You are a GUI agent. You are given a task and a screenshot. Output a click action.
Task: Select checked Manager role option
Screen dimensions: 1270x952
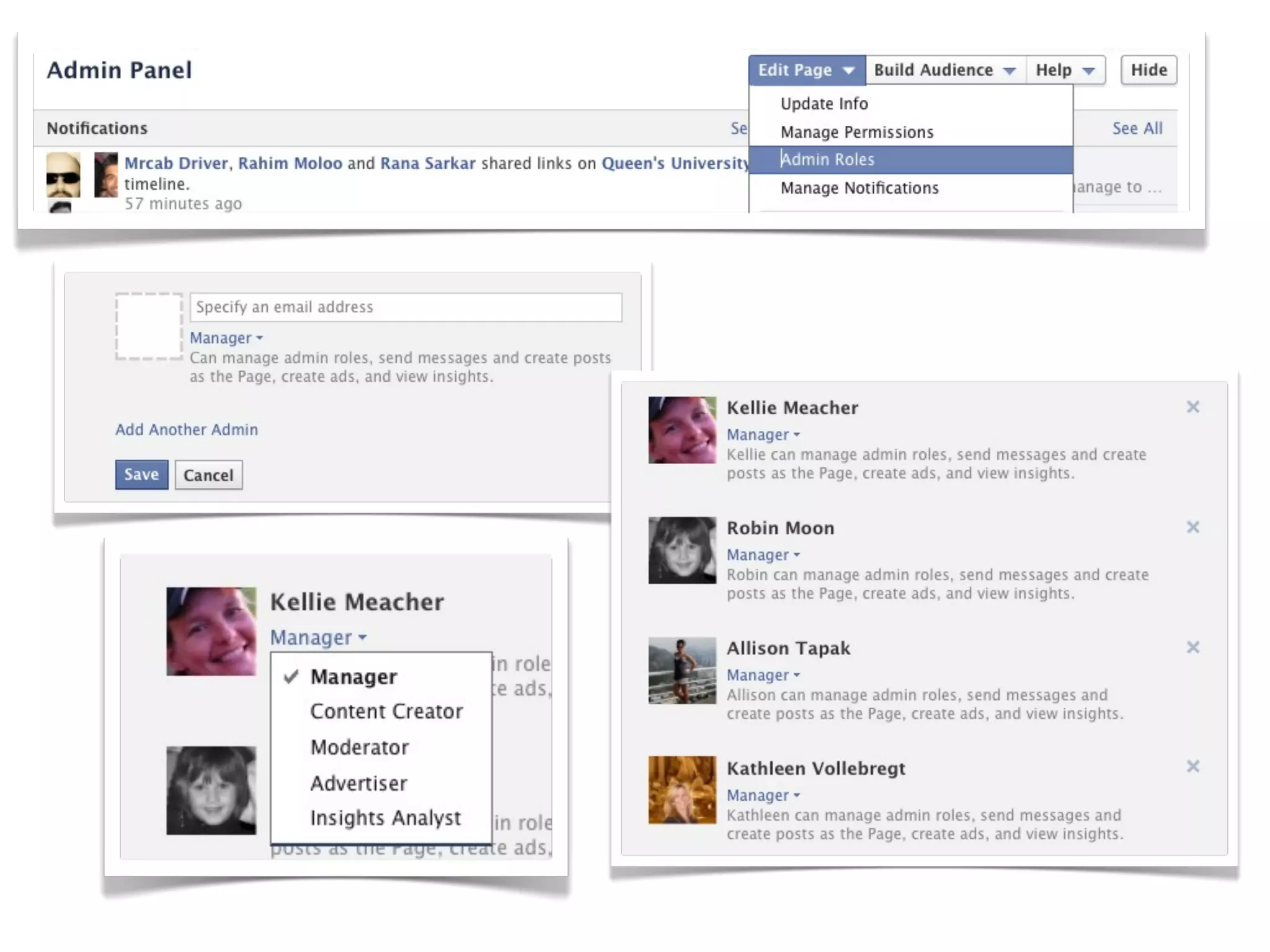point(353,677)
